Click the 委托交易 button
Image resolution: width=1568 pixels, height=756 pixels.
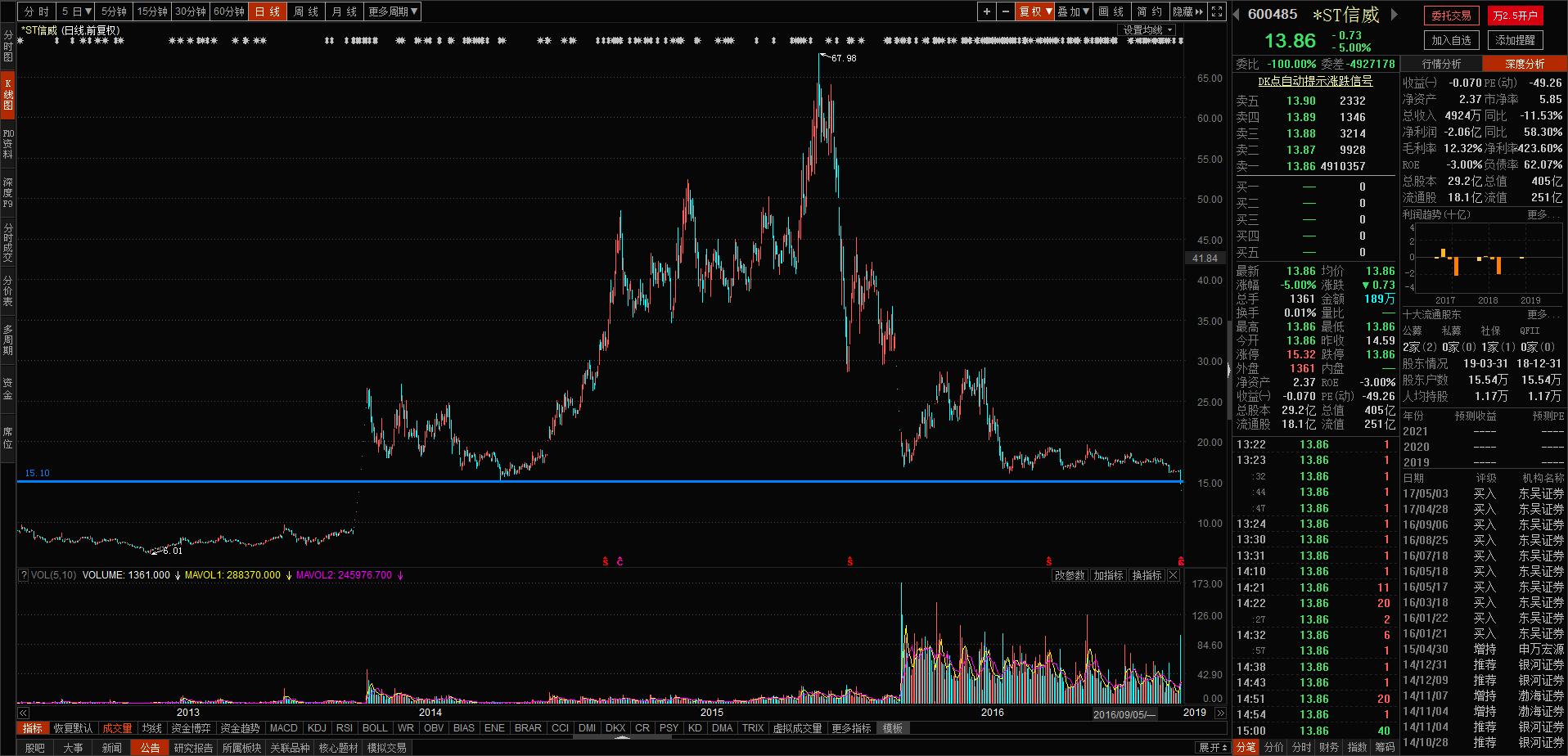(x=1452, y=16)
